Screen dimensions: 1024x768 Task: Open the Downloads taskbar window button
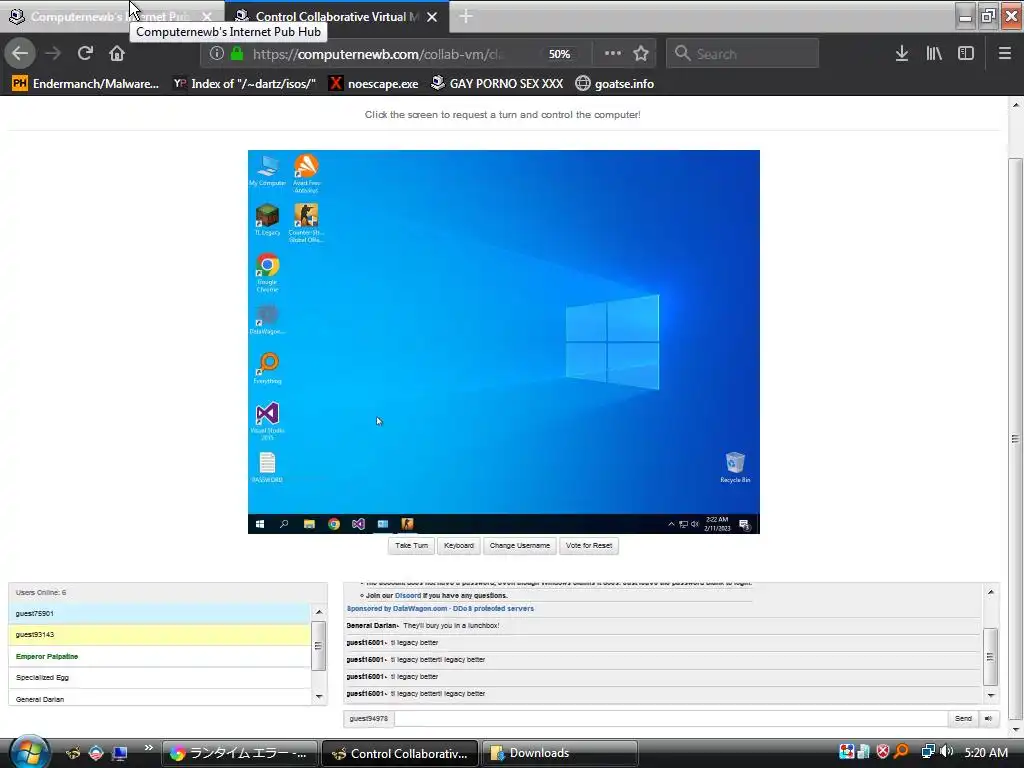coord(560,754)
